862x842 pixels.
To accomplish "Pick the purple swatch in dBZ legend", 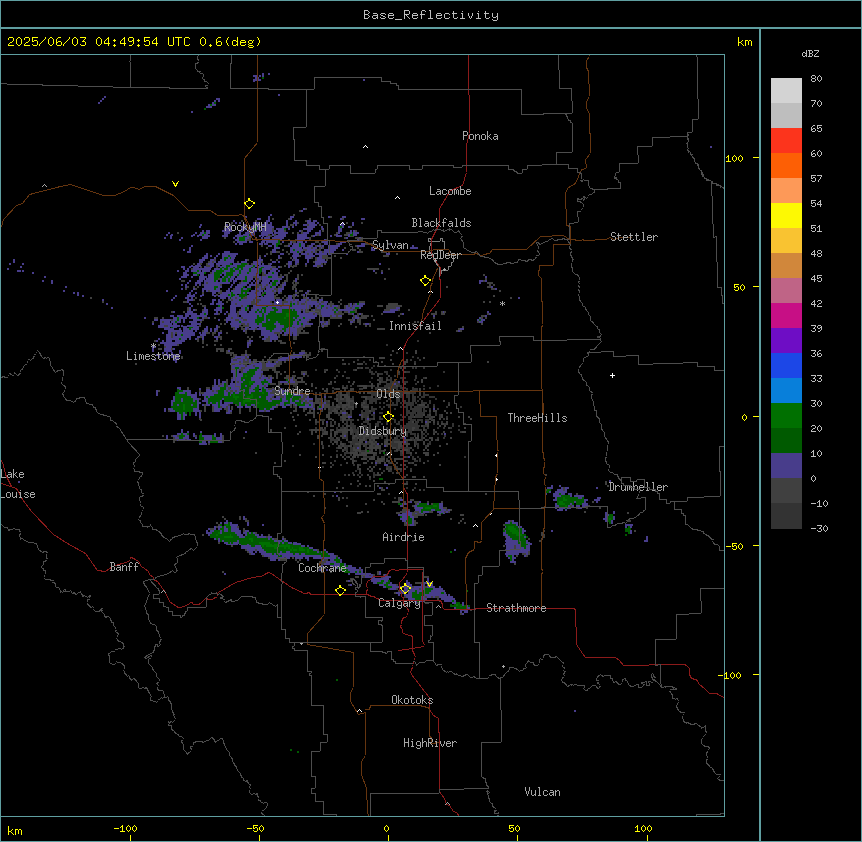I will 786,341.
